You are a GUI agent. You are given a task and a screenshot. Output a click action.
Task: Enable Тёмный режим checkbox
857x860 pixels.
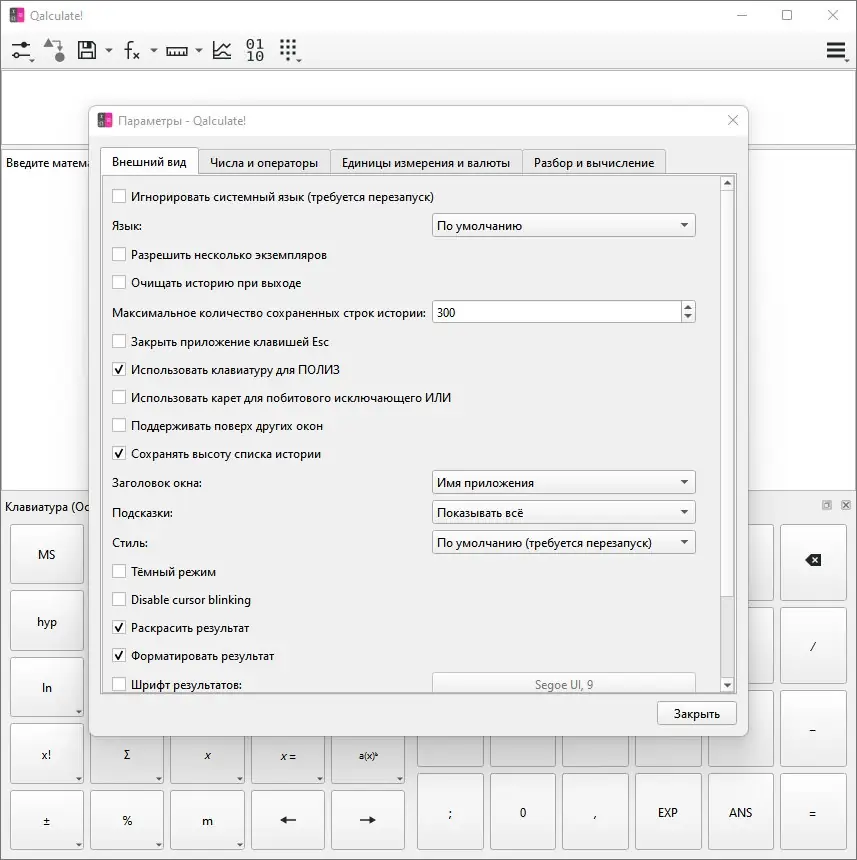(118, 572)
